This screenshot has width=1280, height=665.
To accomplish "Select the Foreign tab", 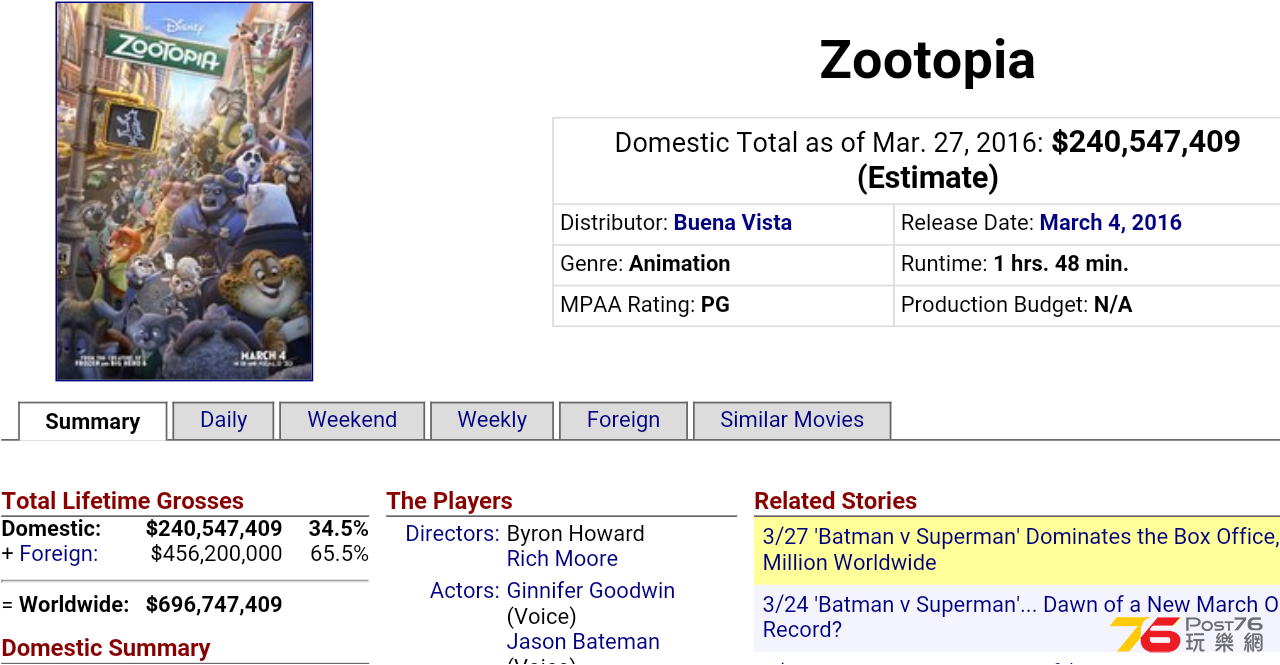I will (623, 420).
